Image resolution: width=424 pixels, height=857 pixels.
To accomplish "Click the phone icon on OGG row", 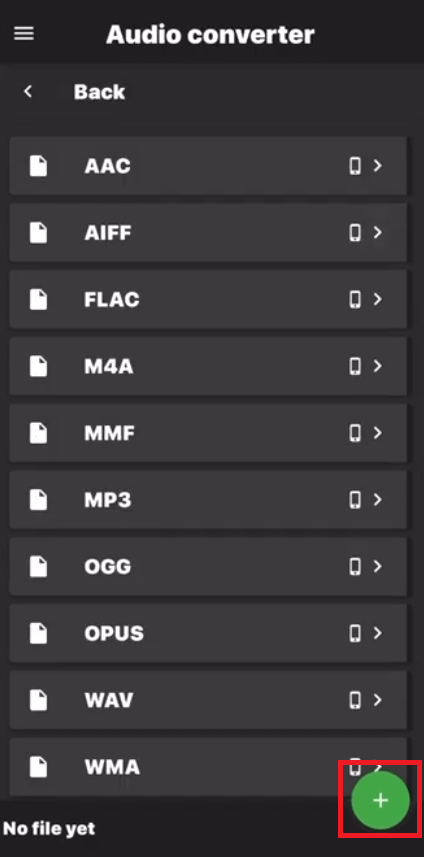I will coord(355,567).
